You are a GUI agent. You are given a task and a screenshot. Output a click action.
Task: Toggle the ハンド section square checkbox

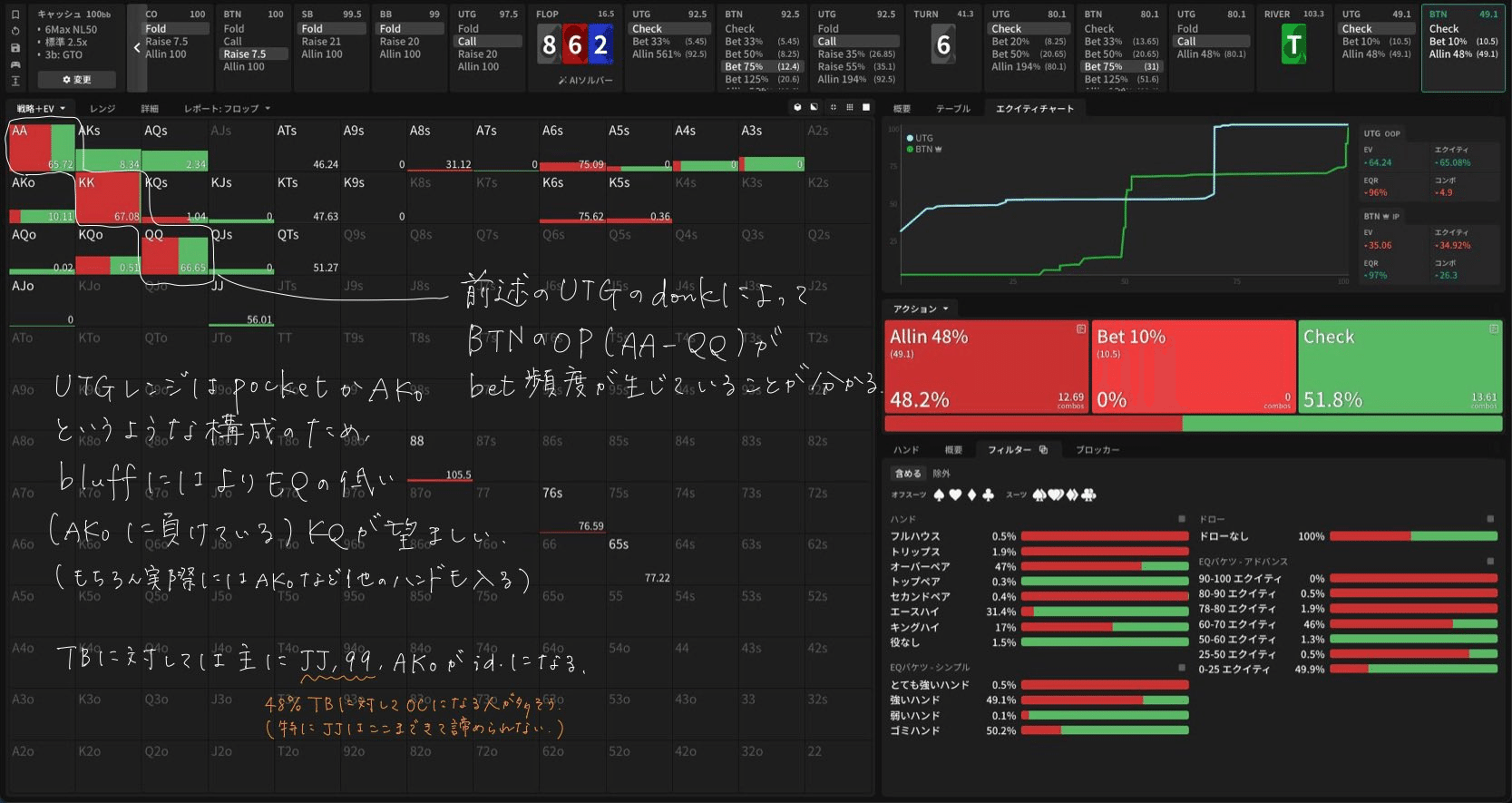(x=1181, y=519)
